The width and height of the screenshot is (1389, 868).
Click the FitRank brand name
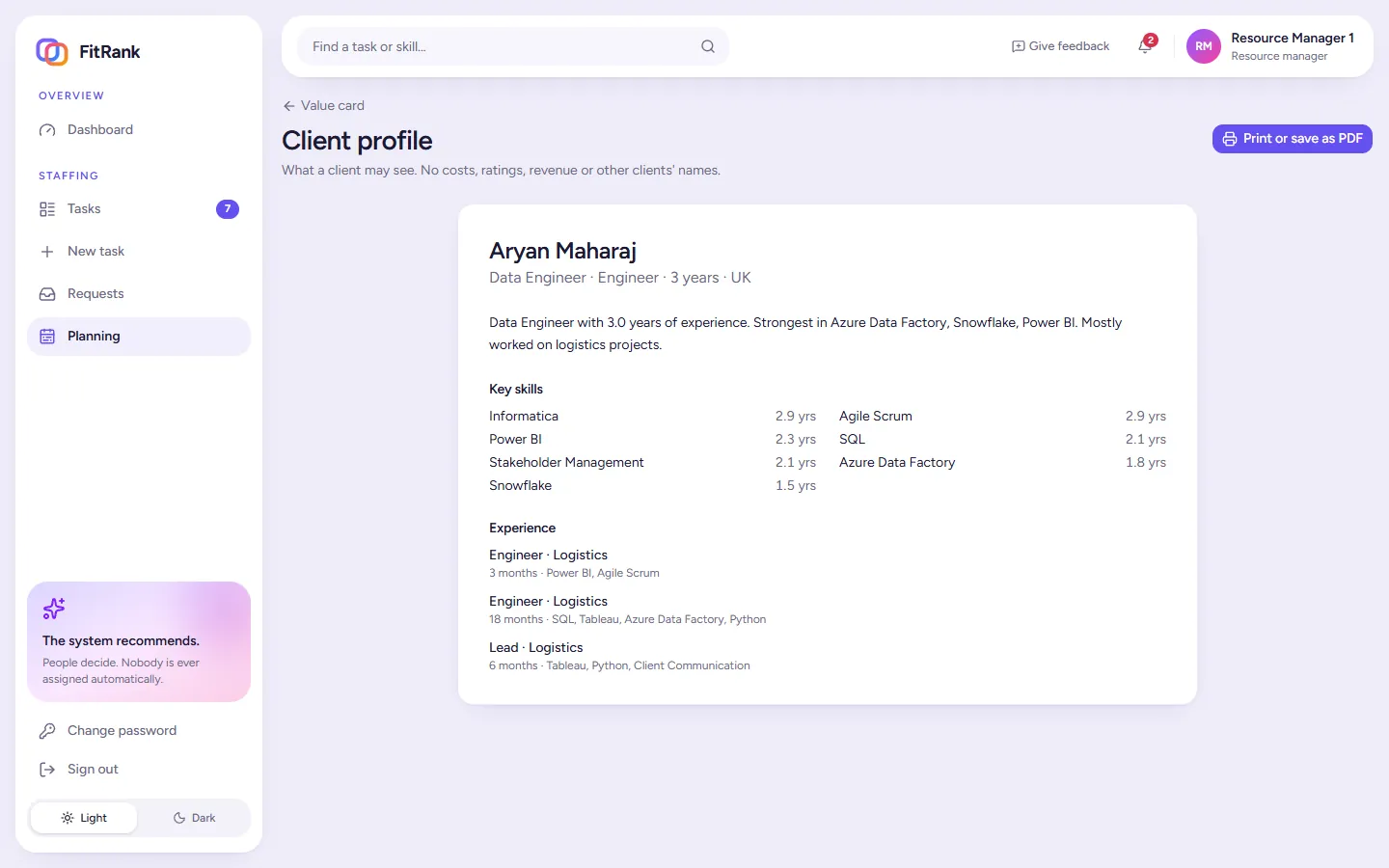[x=109, y=52]
